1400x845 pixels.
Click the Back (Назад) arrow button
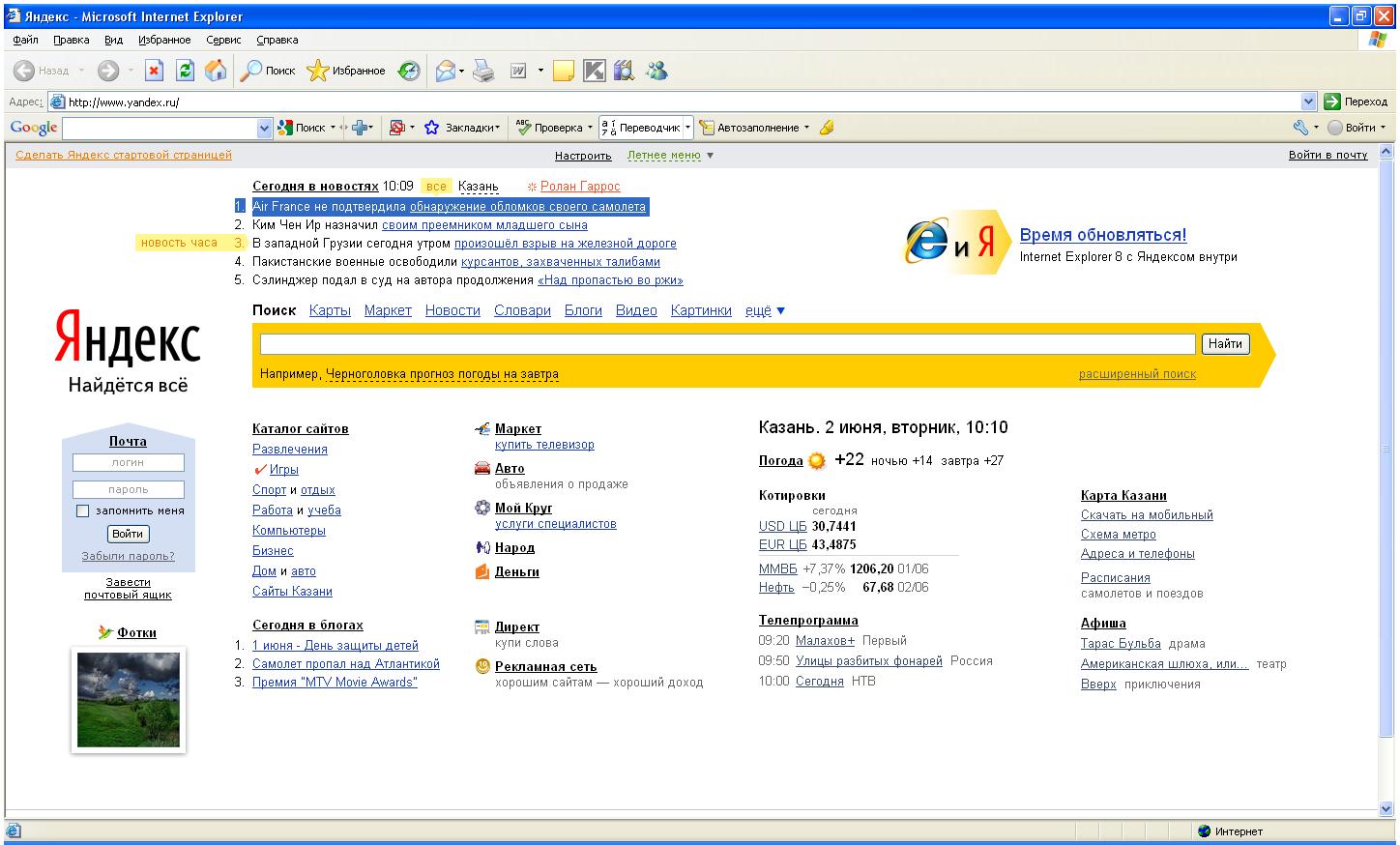(42, 71)
